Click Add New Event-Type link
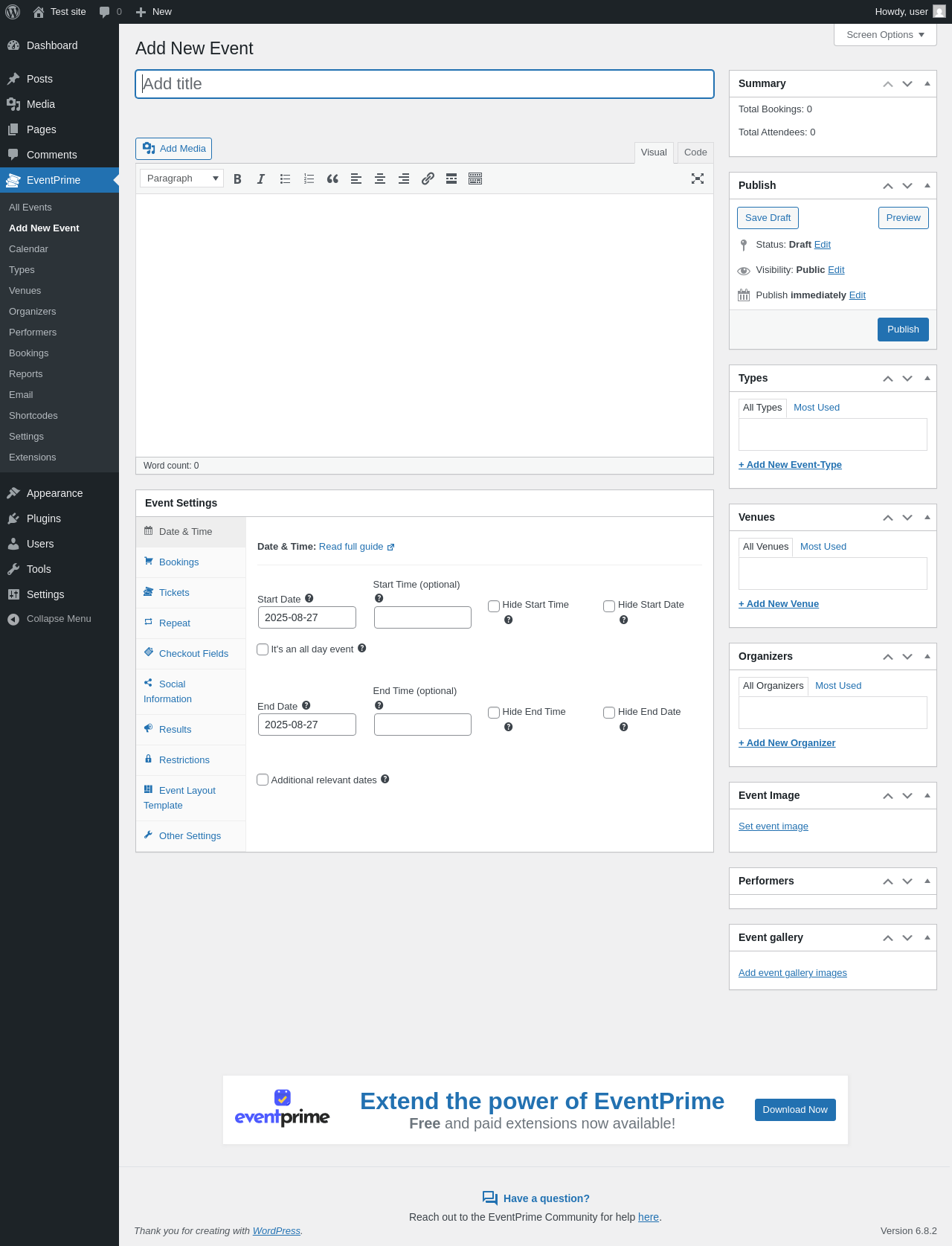952x1246 pixels. click(790, 465)
